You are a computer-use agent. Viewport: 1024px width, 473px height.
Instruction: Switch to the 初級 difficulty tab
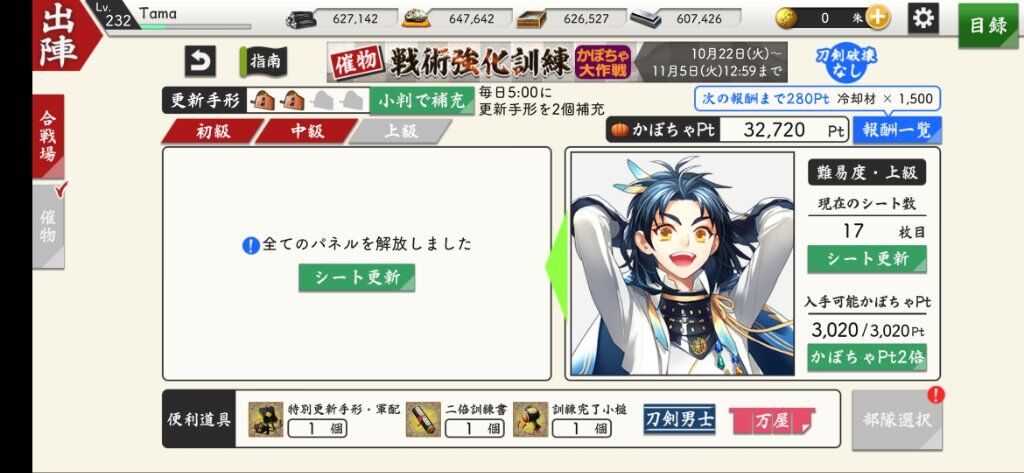click(x=213, y=131)
